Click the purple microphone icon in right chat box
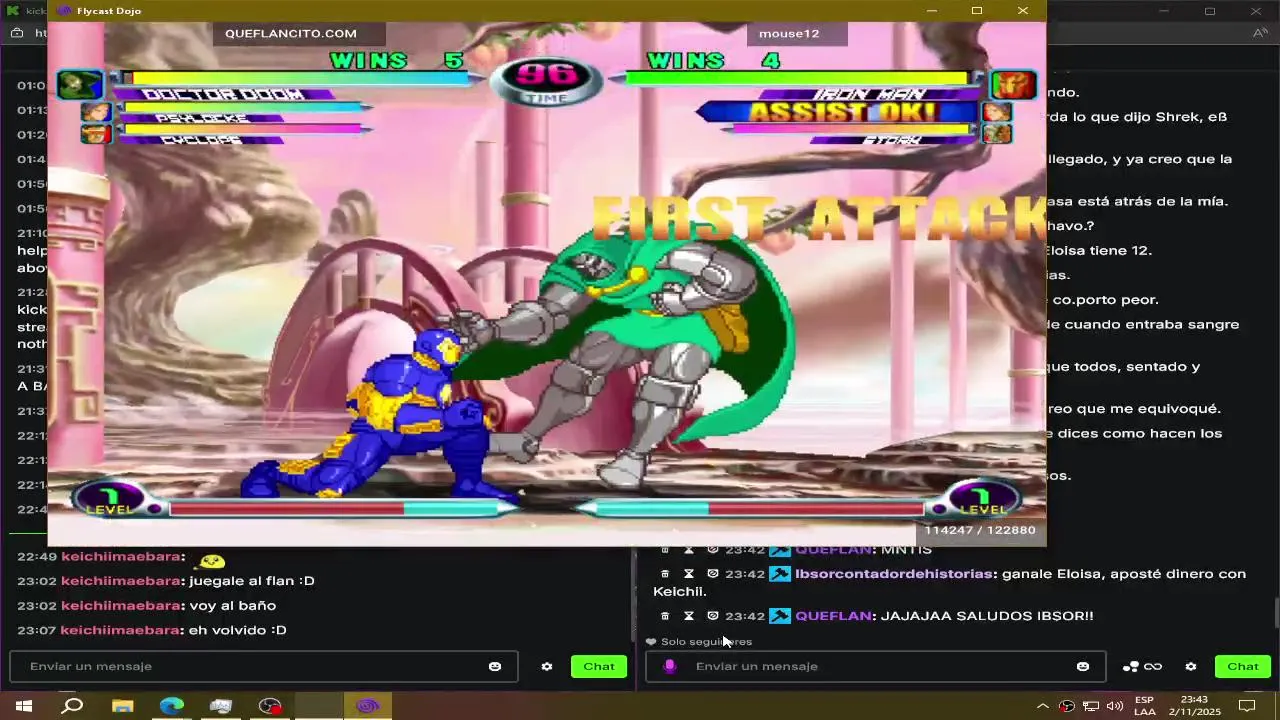This screenshot has width=1280, height=720. [670, 666]
